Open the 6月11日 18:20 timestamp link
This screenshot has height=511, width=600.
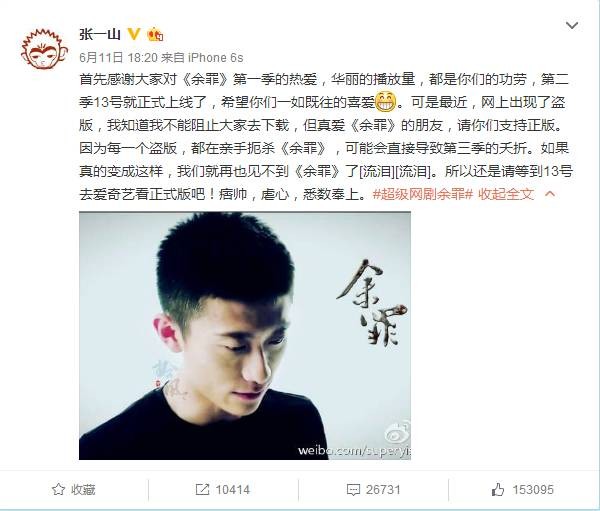118,57
